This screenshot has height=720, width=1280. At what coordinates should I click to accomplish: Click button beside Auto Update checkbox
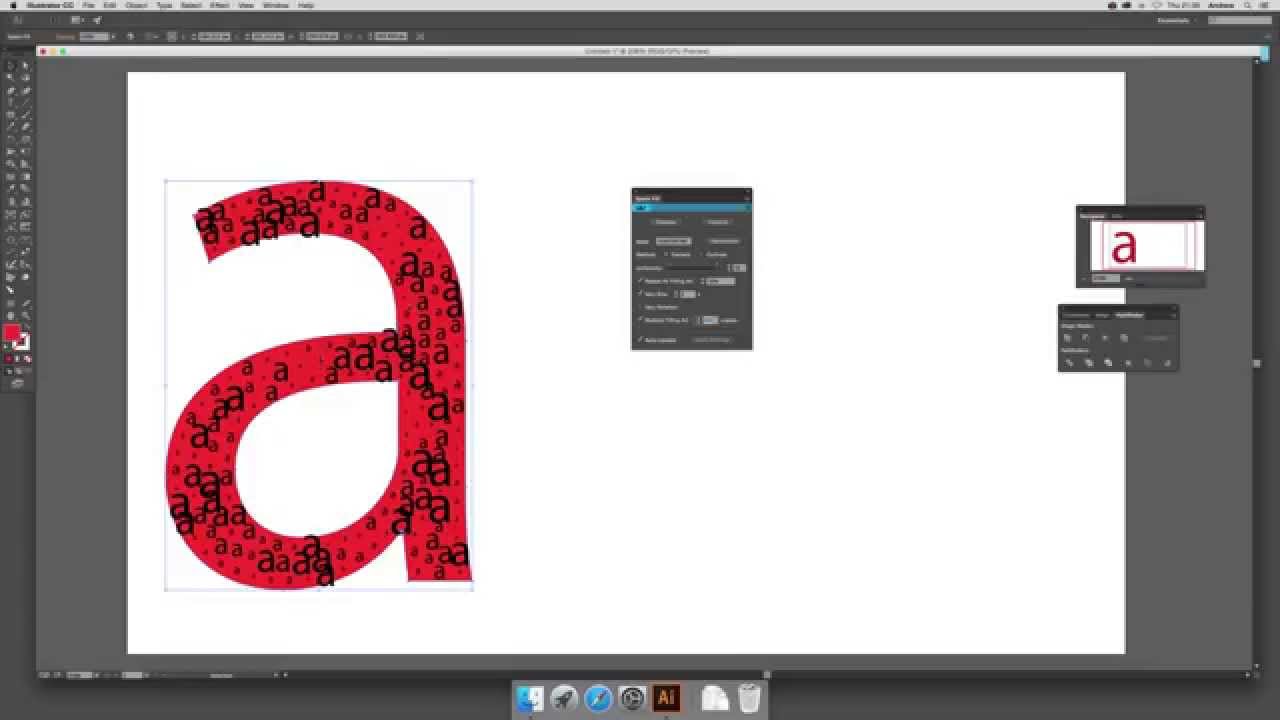click(712, 340)
